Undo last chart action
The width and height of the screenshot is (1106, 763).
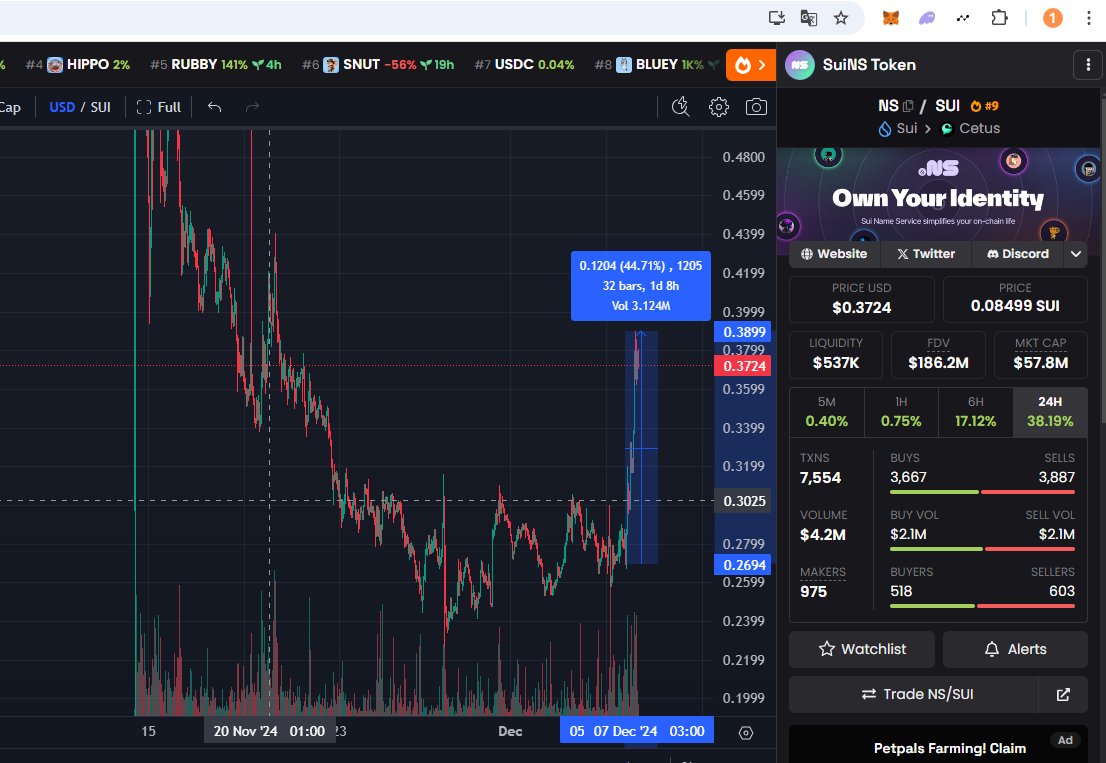214,107
